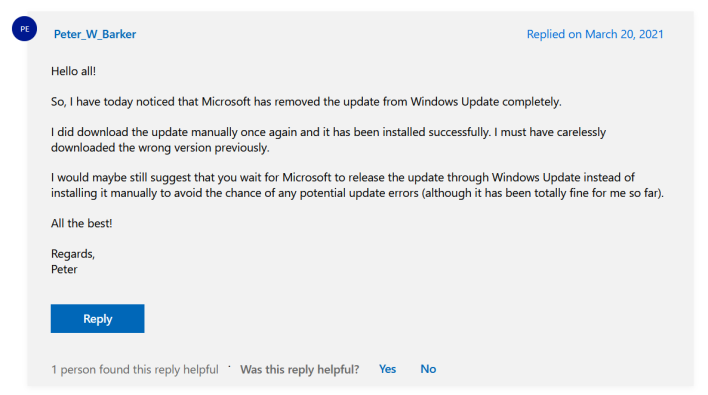Click the words 'Windows Update completely.'
Screen dimensions: 708x395
click(486, 102)
